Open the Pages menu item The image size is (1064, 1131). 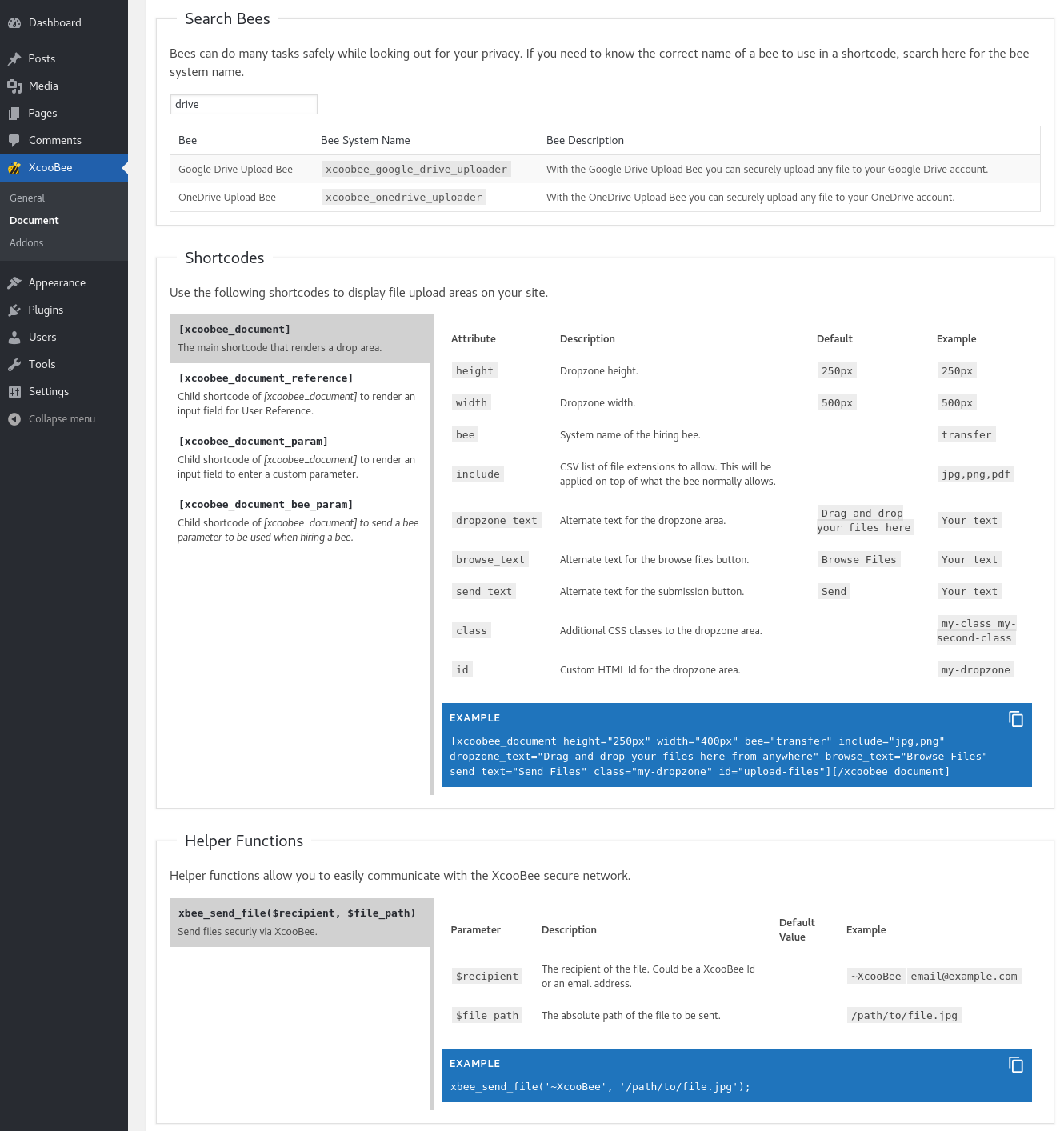[64, 113]
